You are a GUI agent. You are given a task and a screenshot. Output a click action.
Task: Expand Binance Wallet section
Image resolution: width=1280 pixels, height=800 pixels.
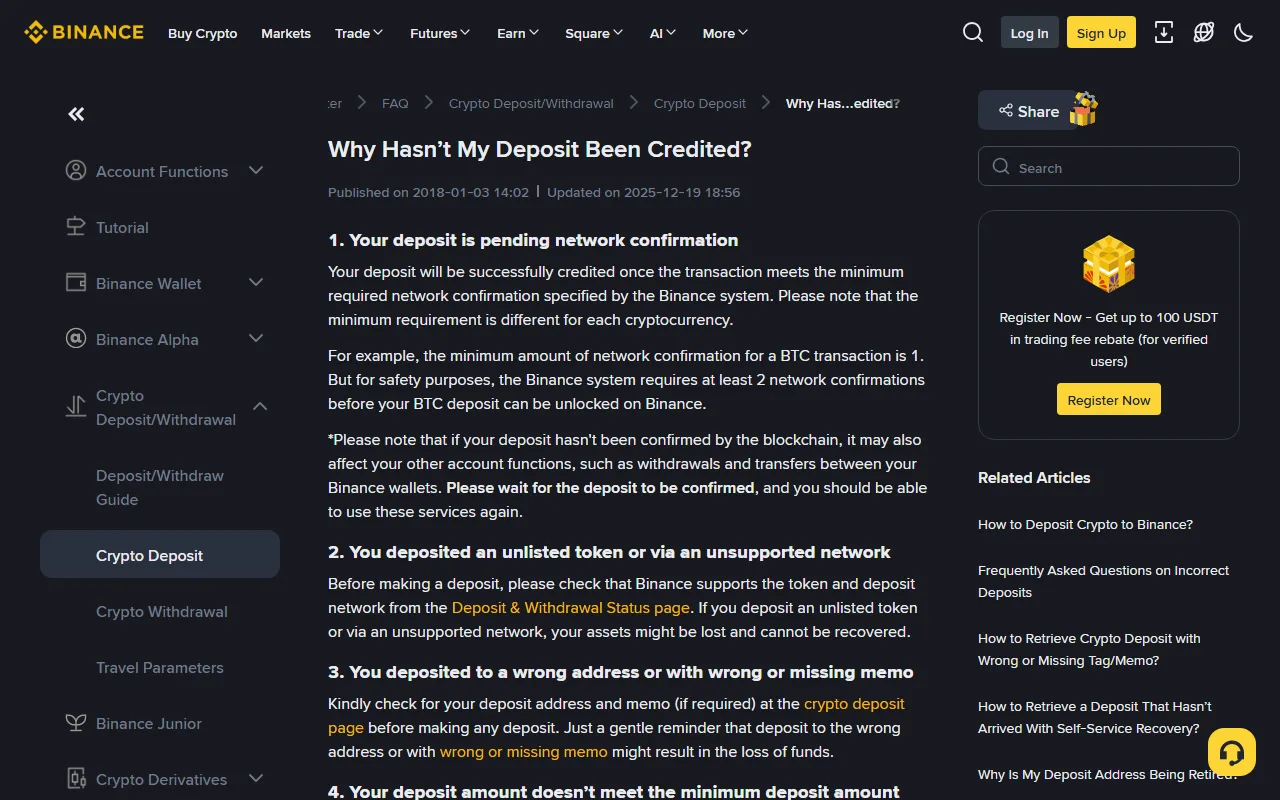[x=256, y=283]
